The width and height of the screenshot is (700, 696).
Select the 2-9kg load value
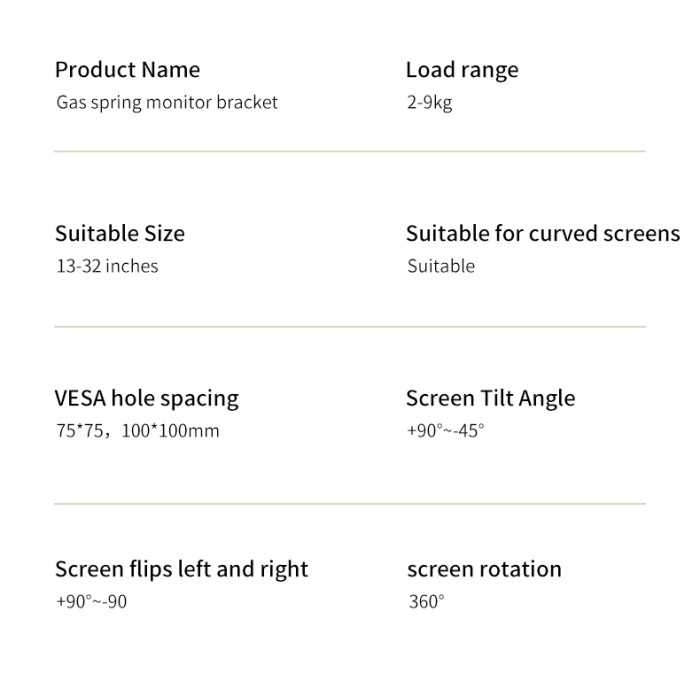(x=430, y=102)
